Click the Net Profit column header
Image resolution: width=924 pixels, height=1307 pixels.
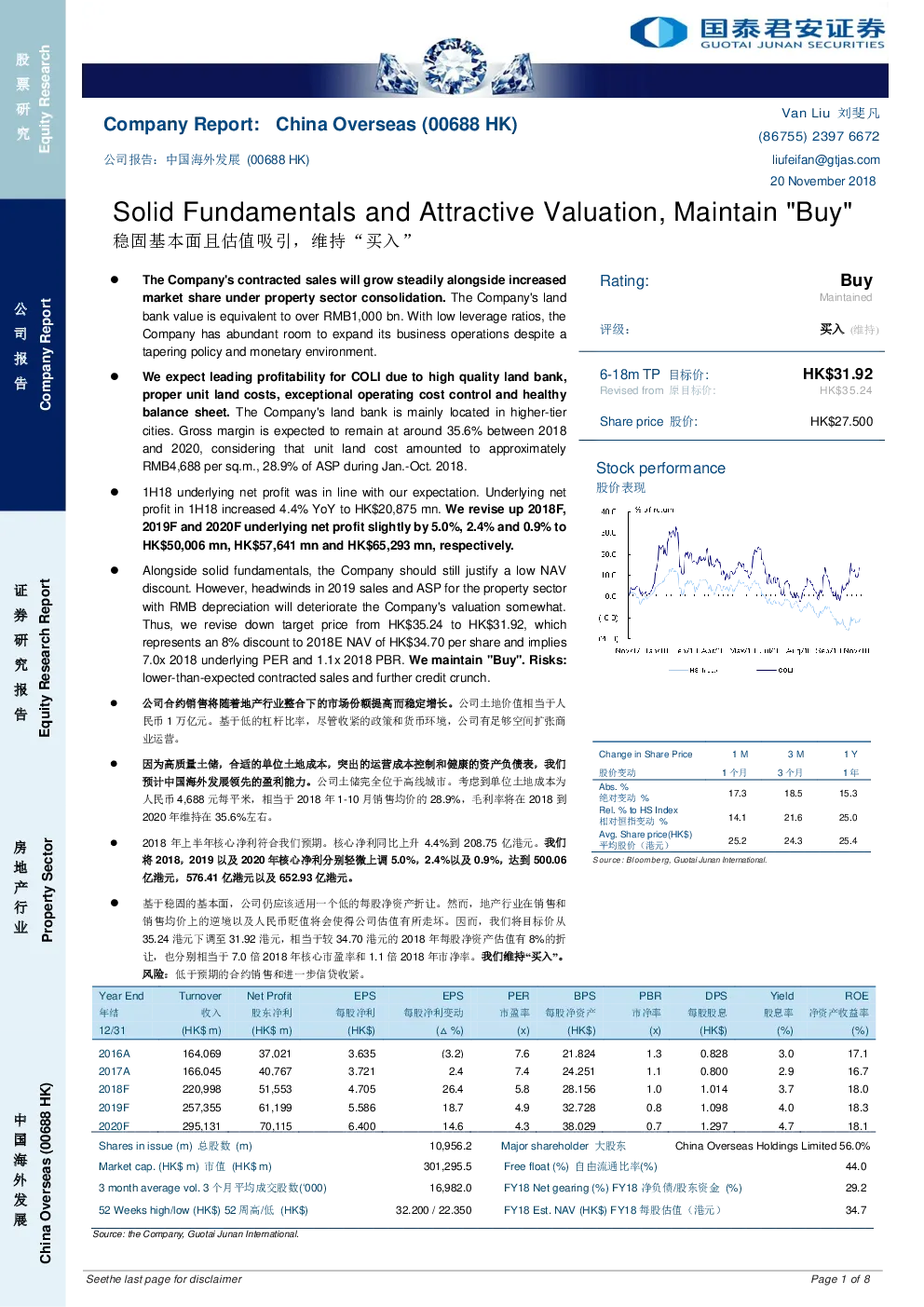(269, 996)
